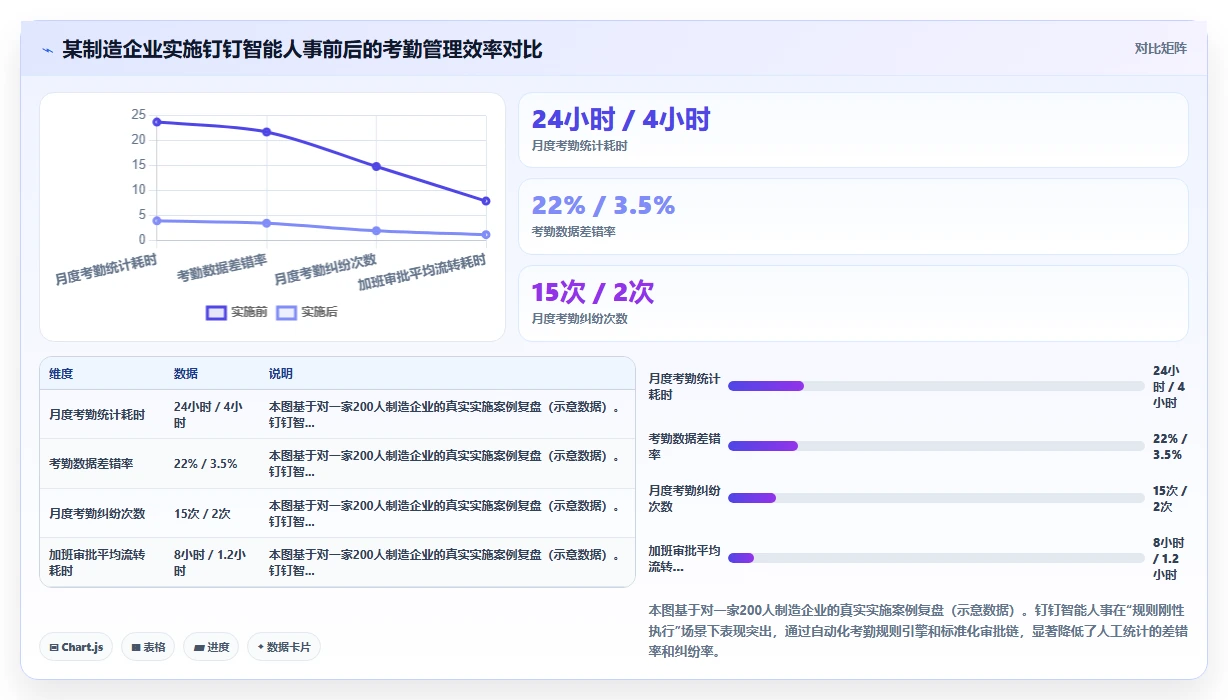The width and height of the screenshot is (1228, 700).
Task: Click the 维度 column header
Action: (x=61, y=374)
